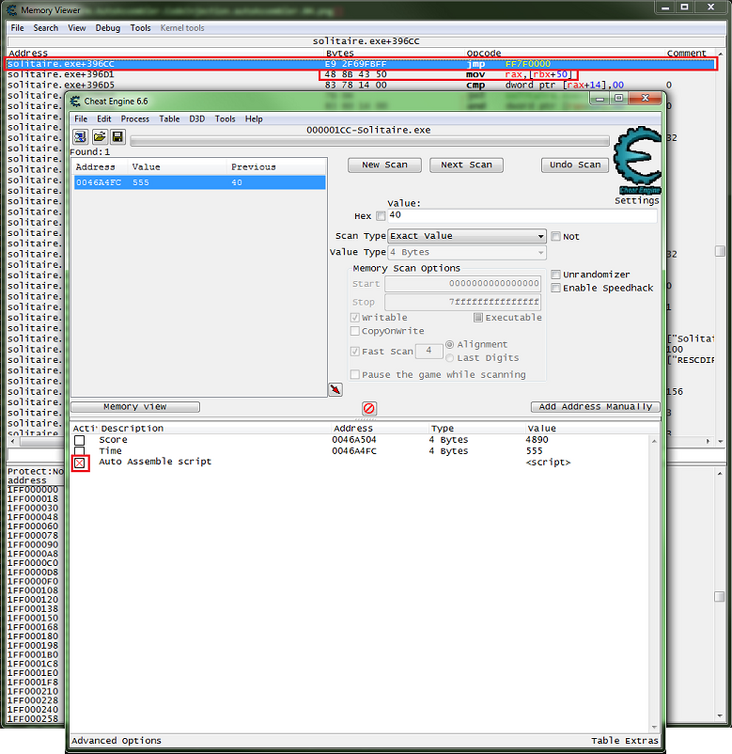Toggle the Auto Assemble script checkbox
The image size is (732, 754).
coord(80,463)
